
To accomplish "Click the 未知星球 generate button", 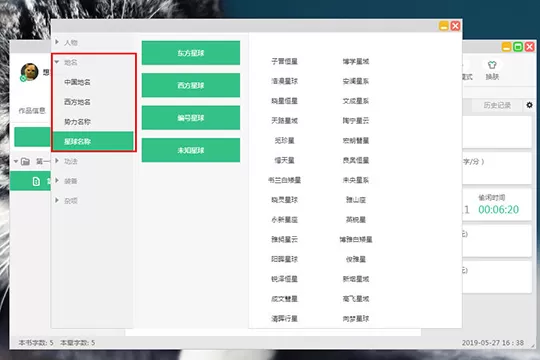I will pos(191,150).
